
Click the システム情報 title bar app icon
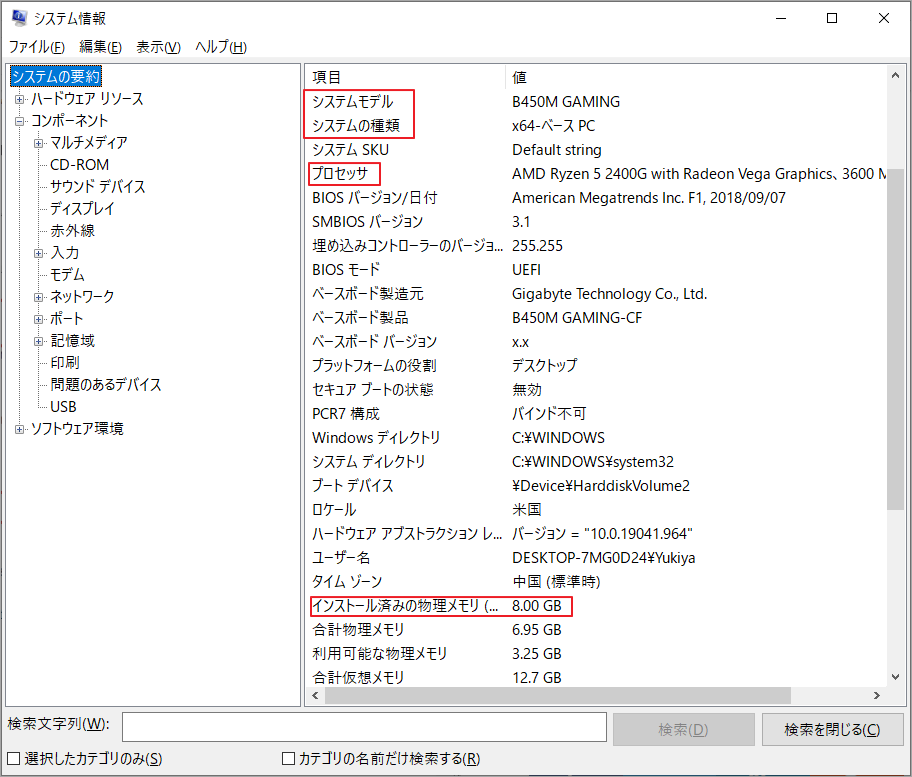click(19, 18)
